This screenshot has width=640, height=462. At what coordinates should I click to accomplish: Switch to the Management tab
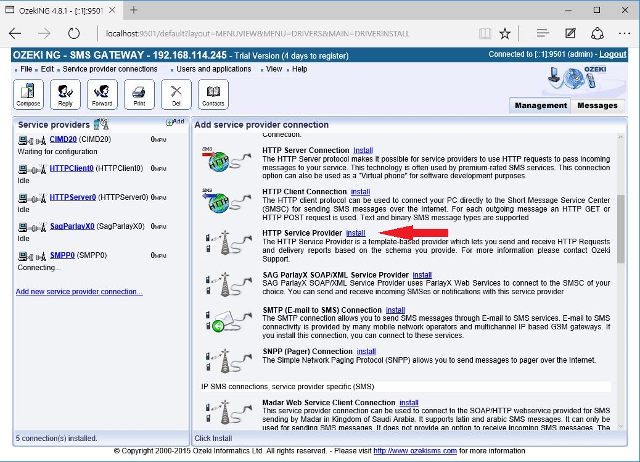540,106
